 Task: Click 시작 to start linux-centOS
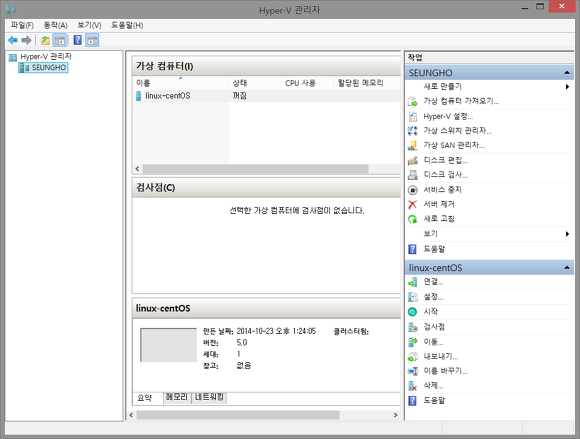click(x=431, y=312)
